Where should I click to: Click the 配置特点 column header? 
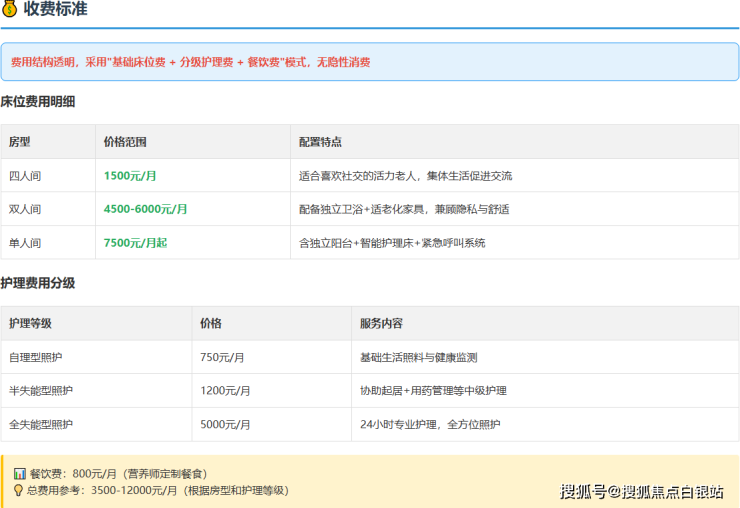pyautogui.click(x=320, y=142)
